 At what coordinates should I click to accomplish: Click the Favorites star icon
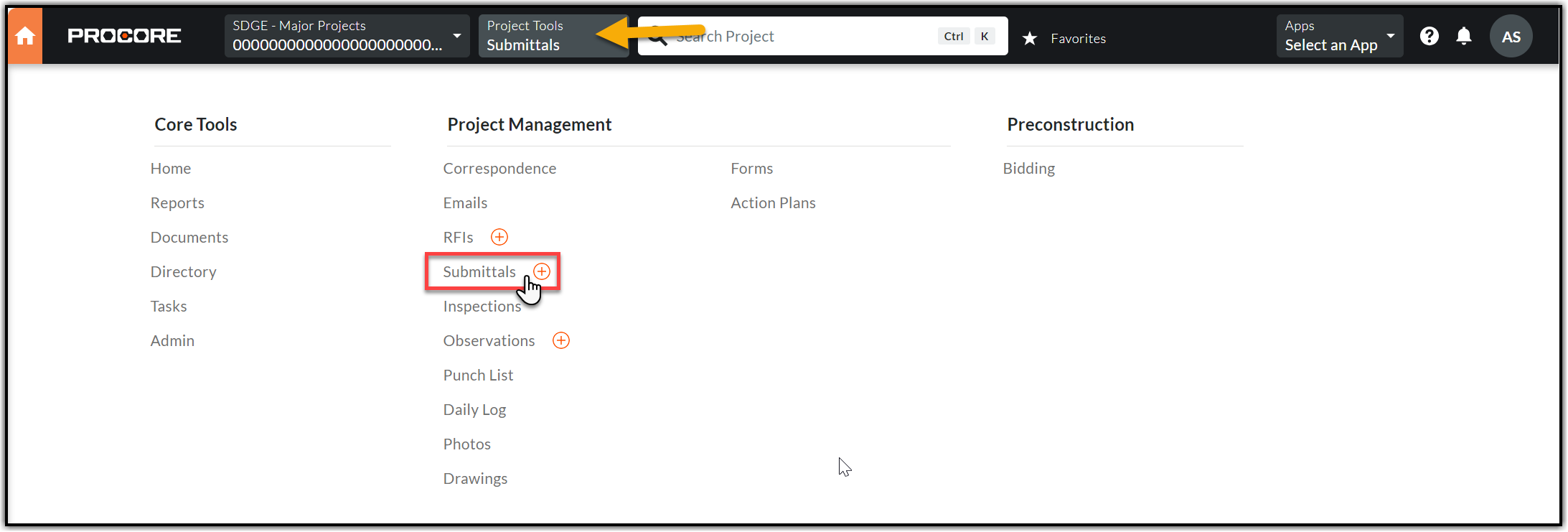[1030, 38]
